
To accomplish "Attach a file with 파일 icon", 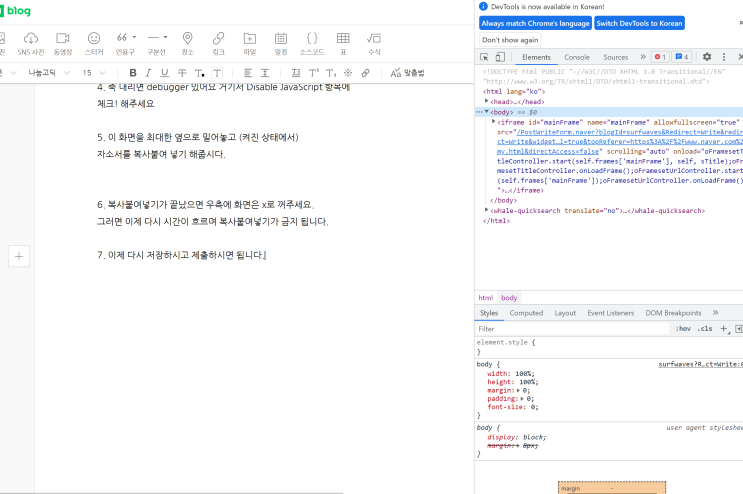I will pos(250,38).
